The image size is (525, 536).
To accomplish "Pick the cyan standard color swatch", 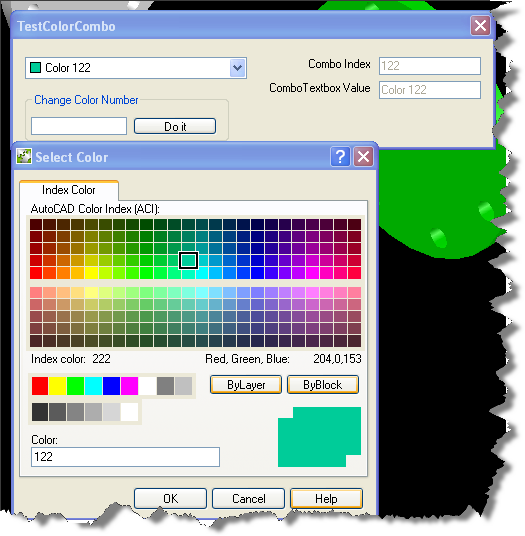I will click(x=94, y=386).
